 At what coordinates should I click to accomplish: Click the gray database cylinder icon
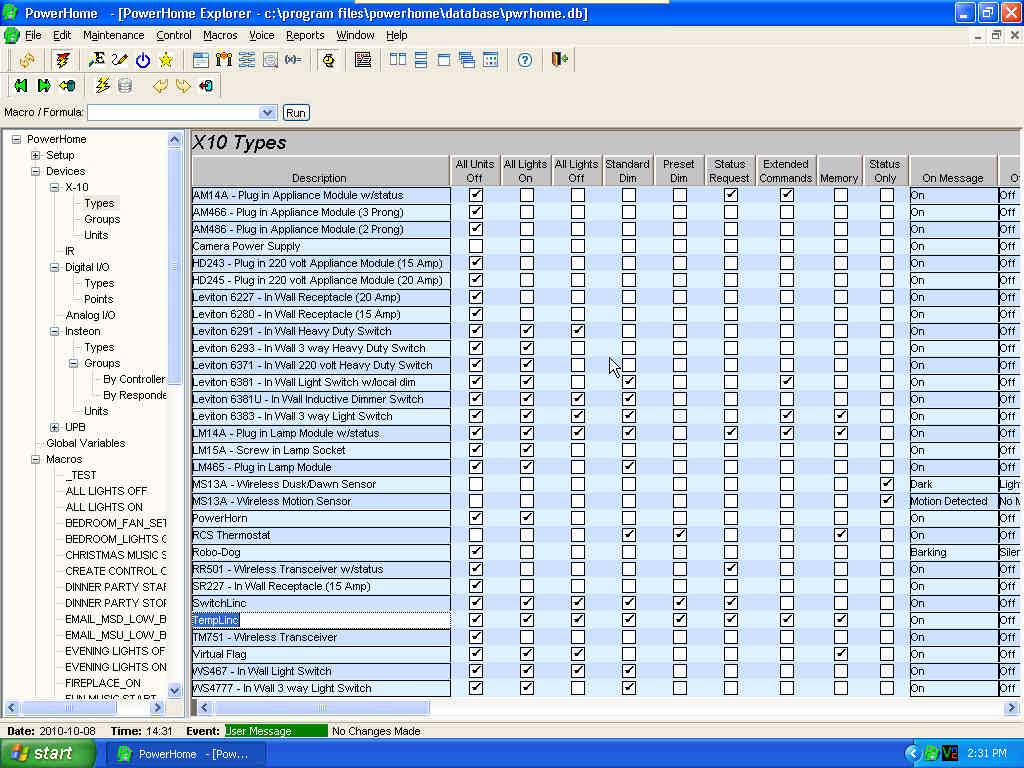point(125,86)
